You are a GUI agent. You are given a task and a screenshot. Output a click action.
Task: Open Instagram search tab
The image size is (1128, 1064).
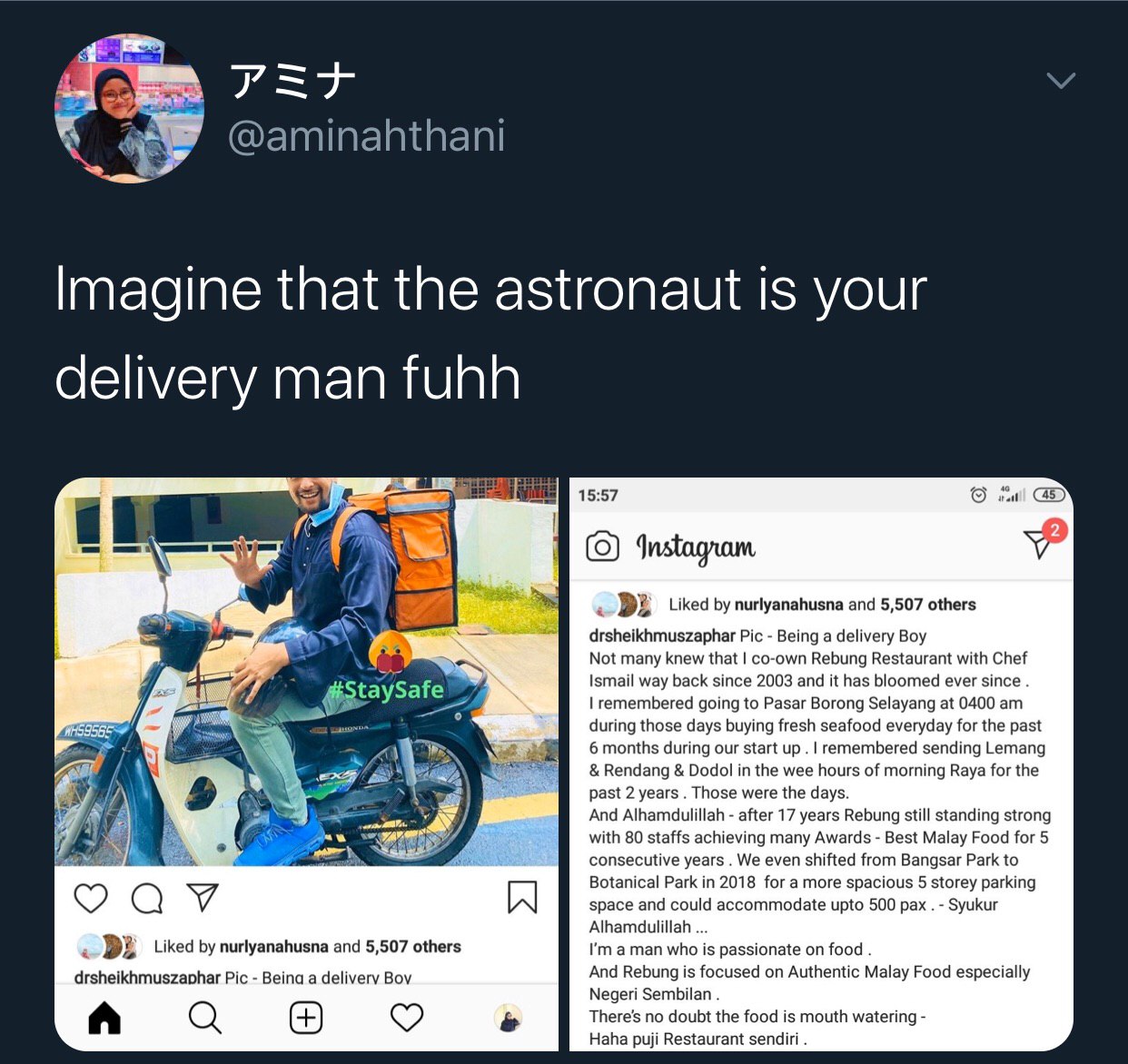205,1017
